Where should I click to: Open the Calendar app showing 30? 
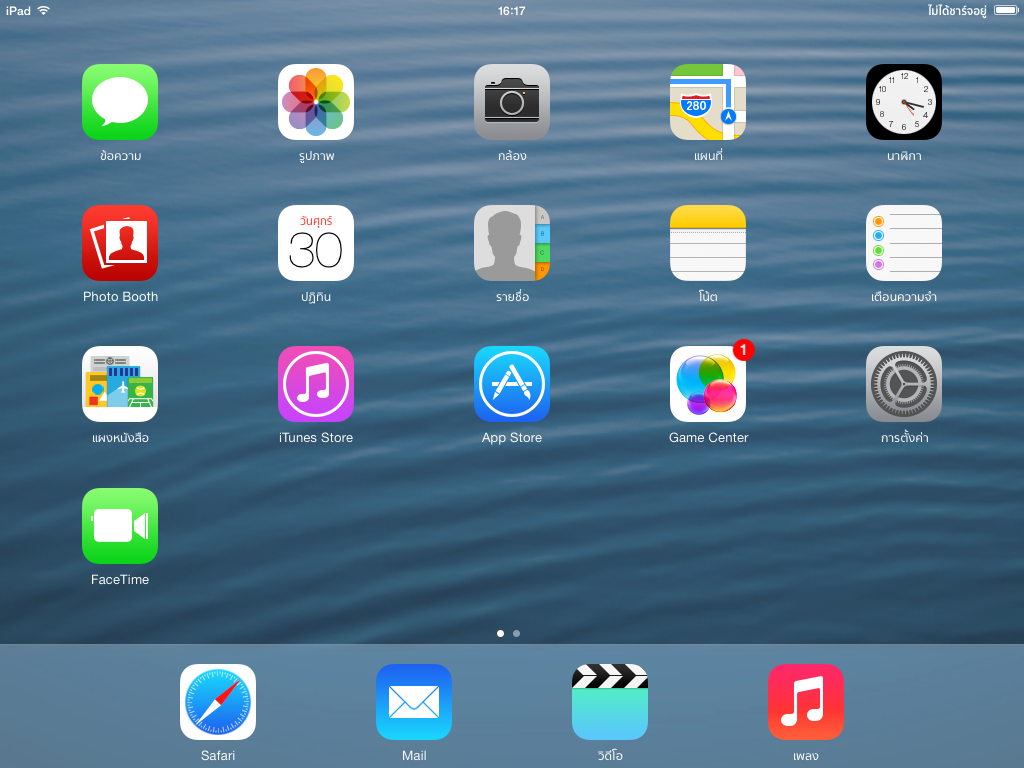(x=316, y=243)
